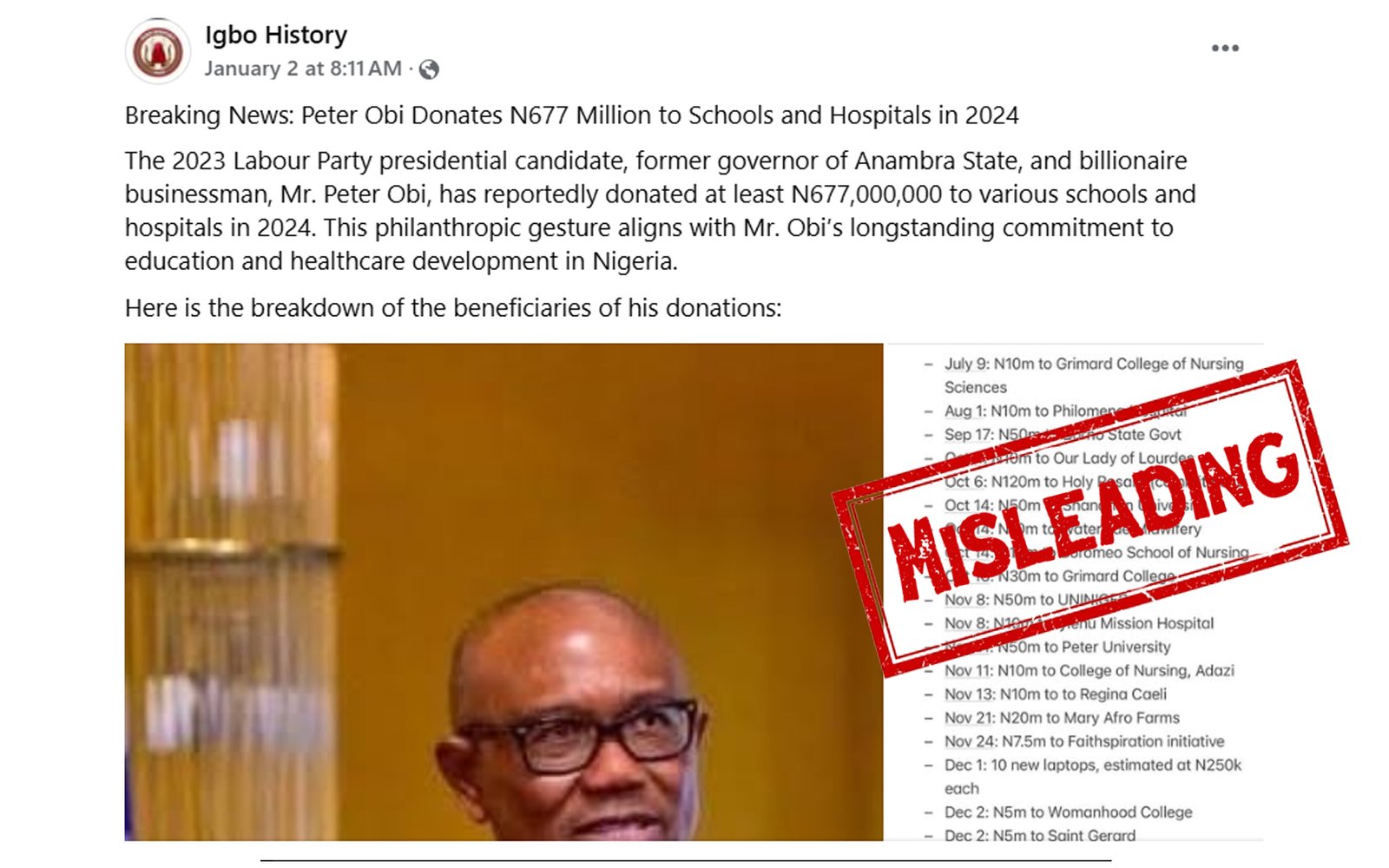1389x868 pixels.
Task: Click the Breaking News headline text
Action: pos(571,115)
